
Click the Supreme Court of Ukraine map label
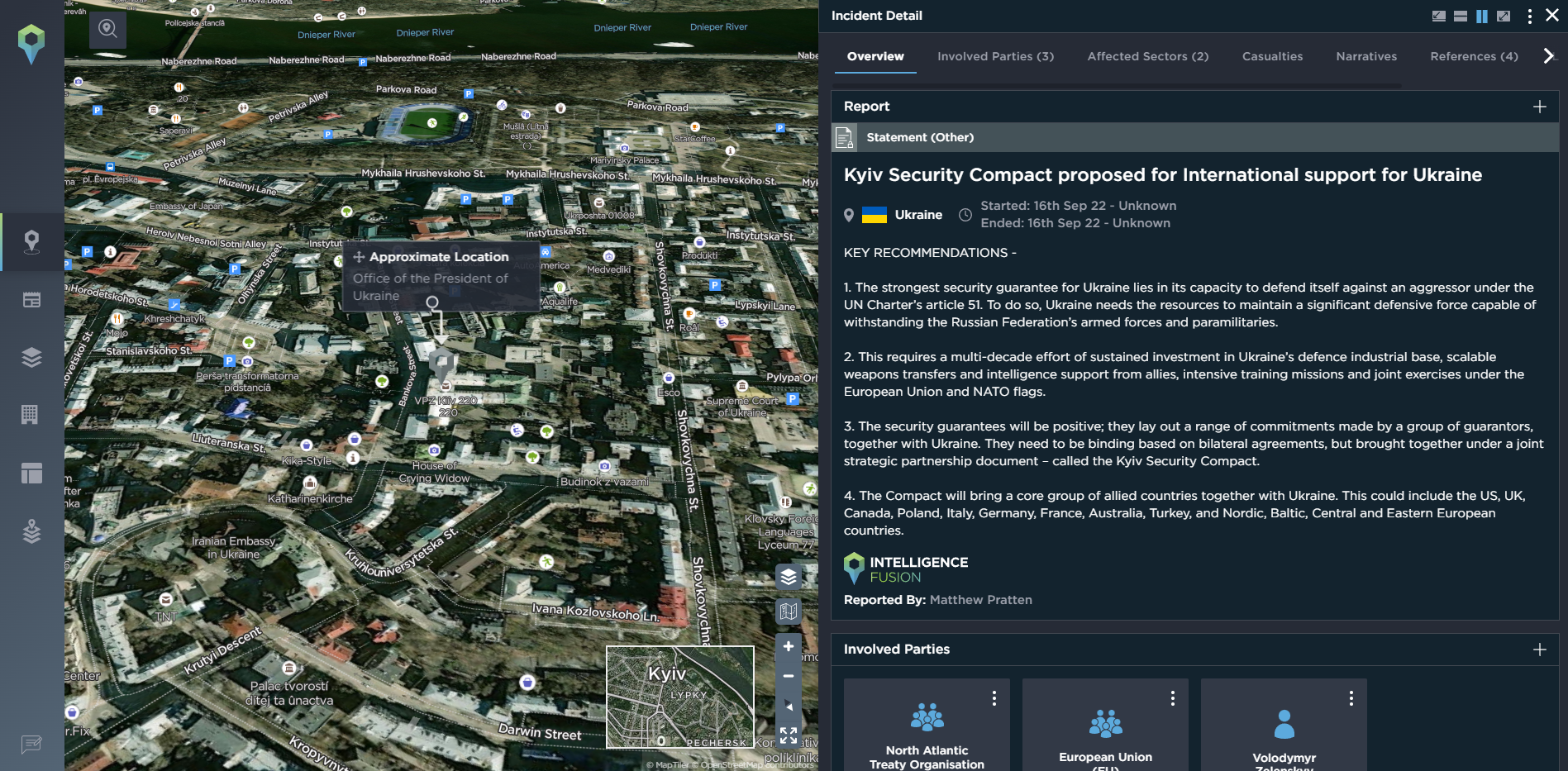click(x=741, y=407)
